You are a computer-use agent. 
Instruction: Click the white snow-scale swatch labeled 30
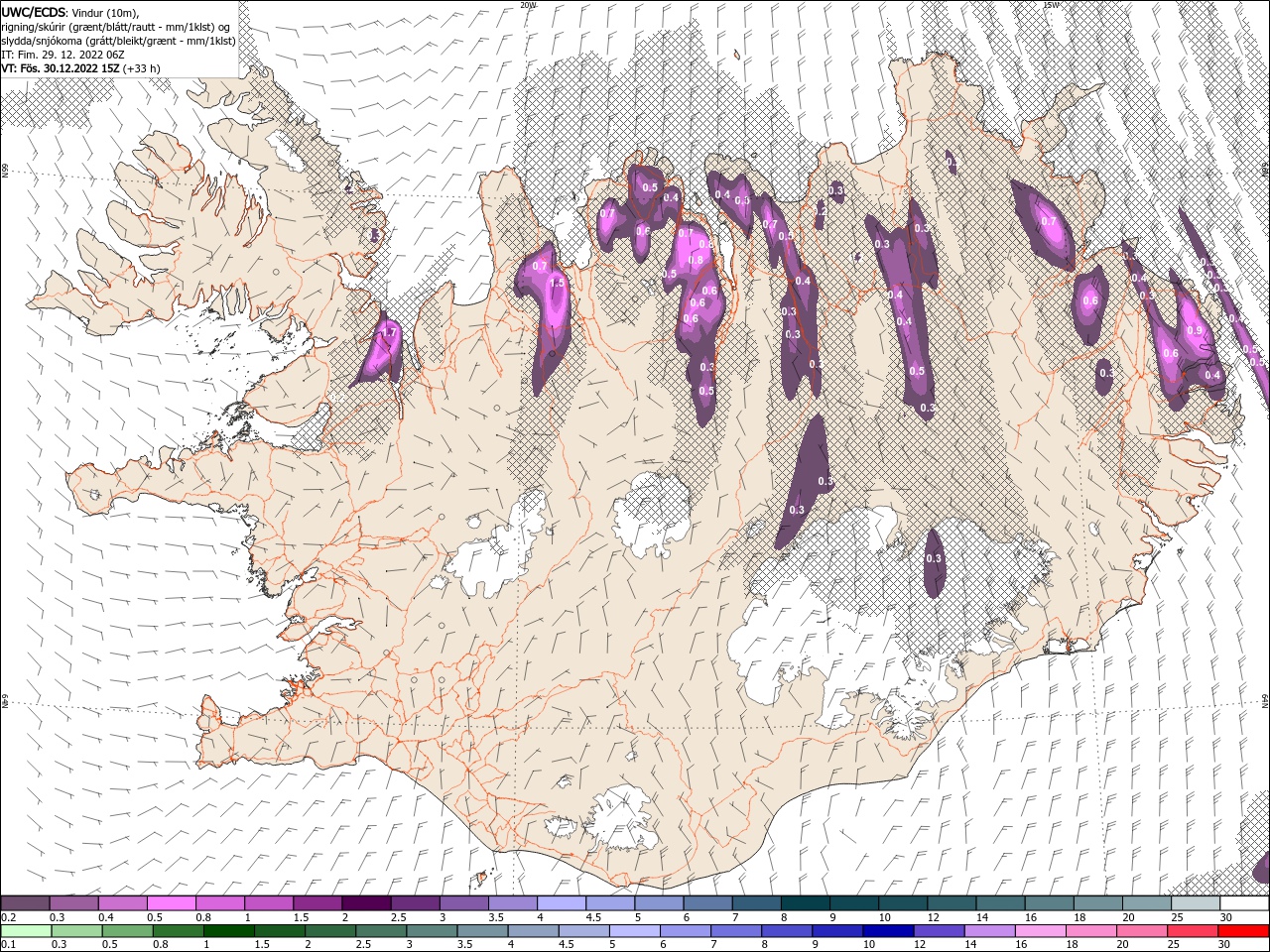pos(1243,903)
